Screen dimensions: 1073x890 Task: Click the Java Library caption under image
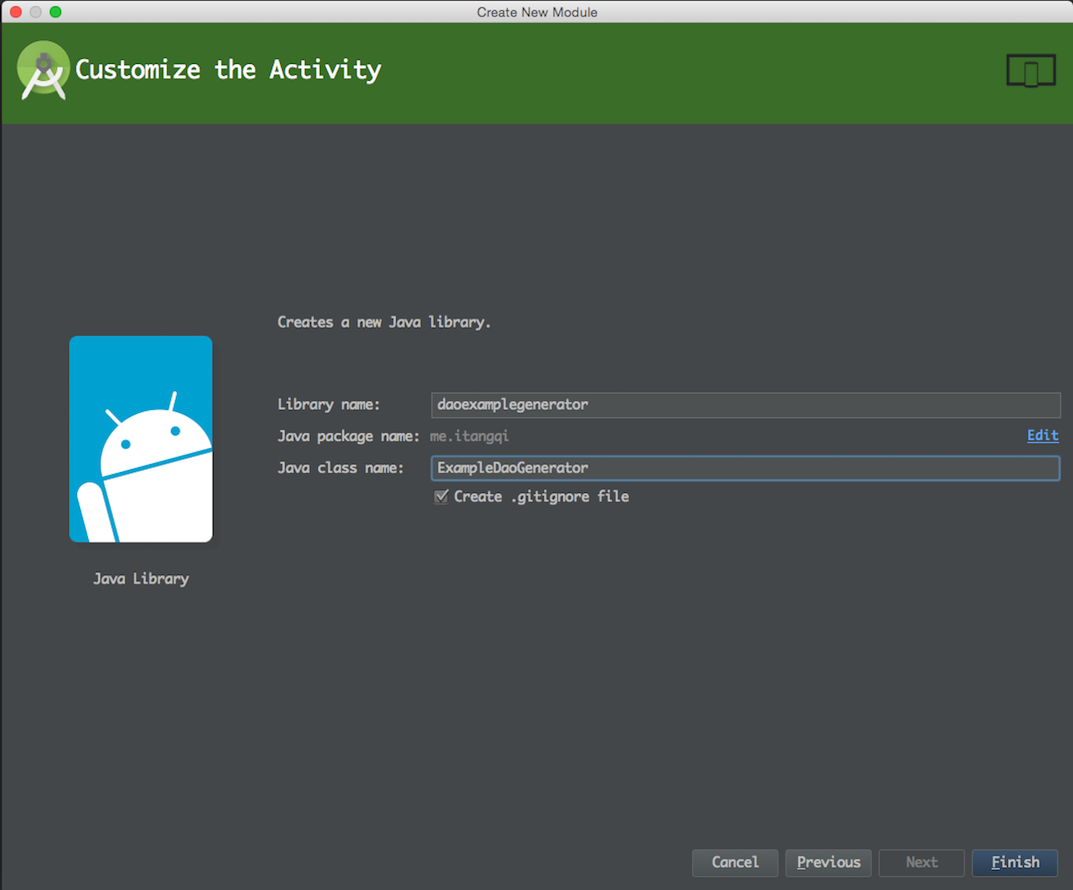[x=141, y=579]
